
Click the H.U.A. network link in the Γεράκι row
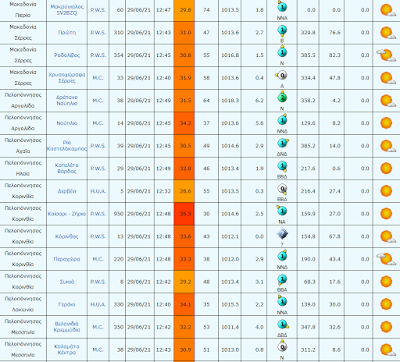98,304
